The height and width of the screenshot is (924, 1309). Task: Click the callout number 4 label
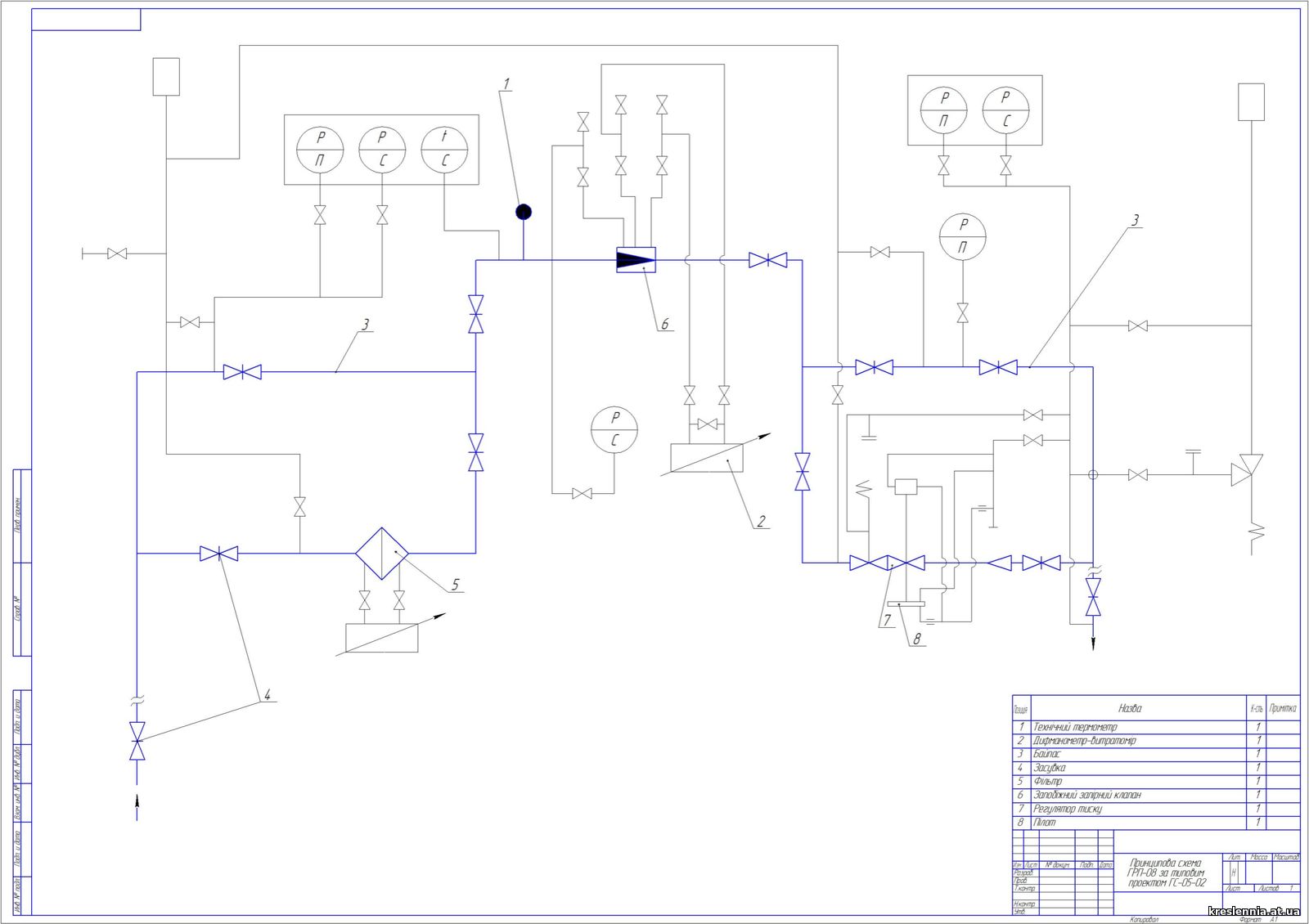pyautogui.click(x=266, y=696)
